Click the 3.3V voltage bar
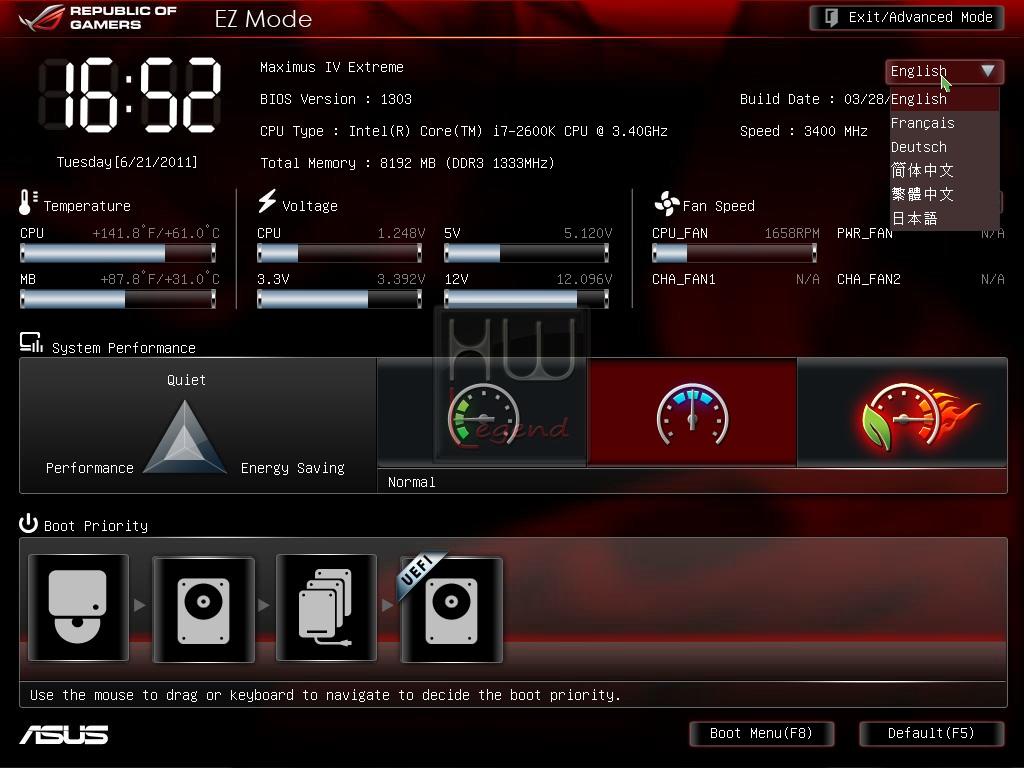This screenshot has height=768, width=1024. (x=339, y=299)
